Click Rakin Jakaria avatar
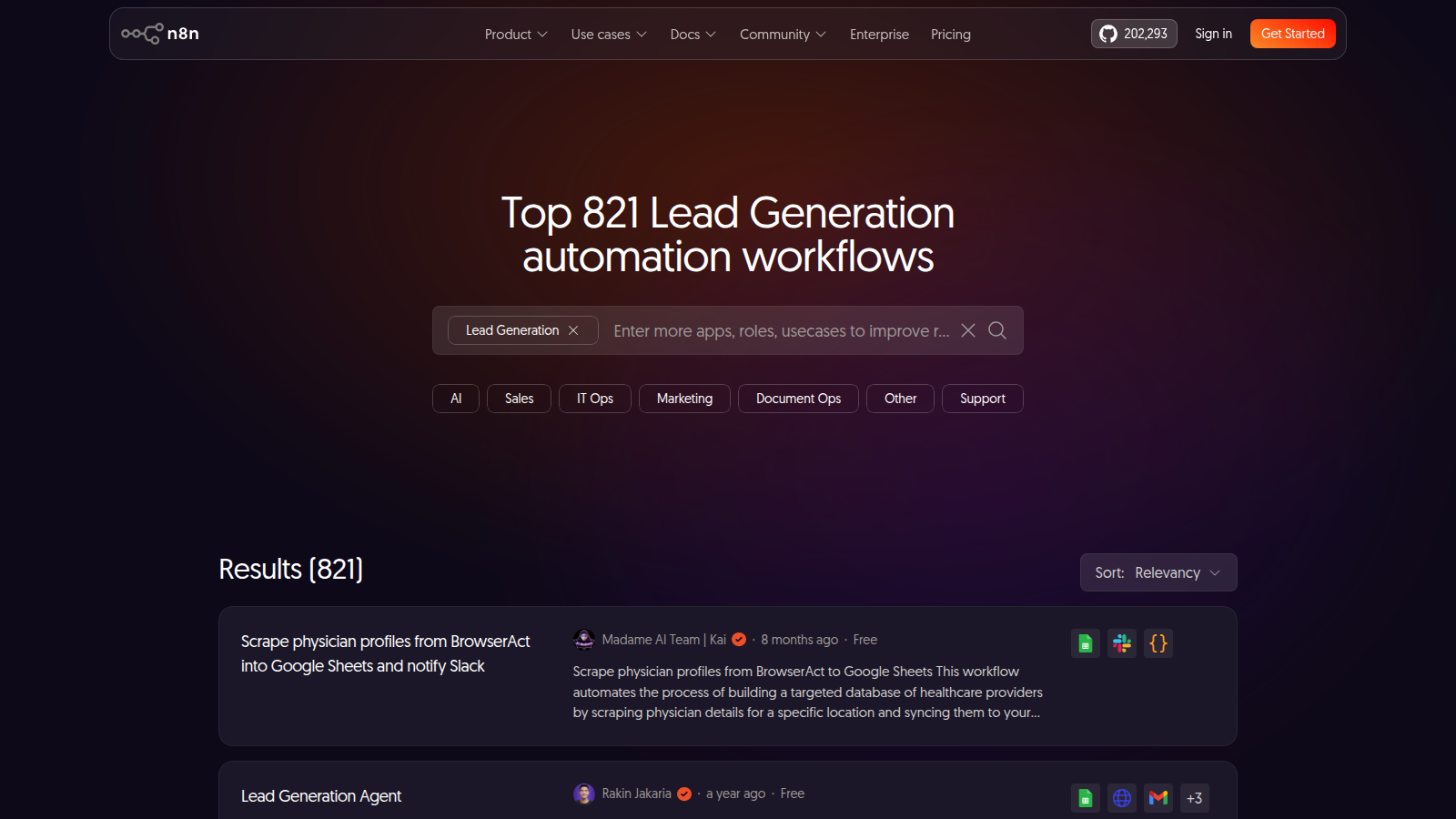 click(x=584, y=794)
